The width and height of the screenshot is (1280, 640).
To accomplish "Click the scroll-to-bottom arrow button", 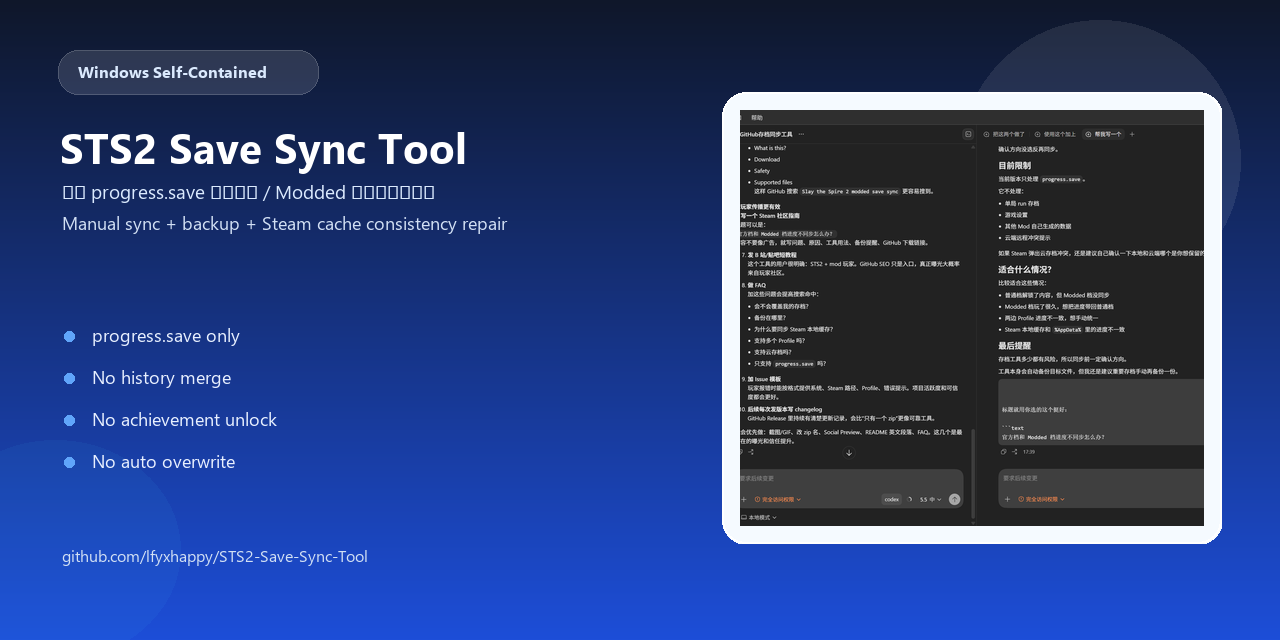I will point(849,453).
